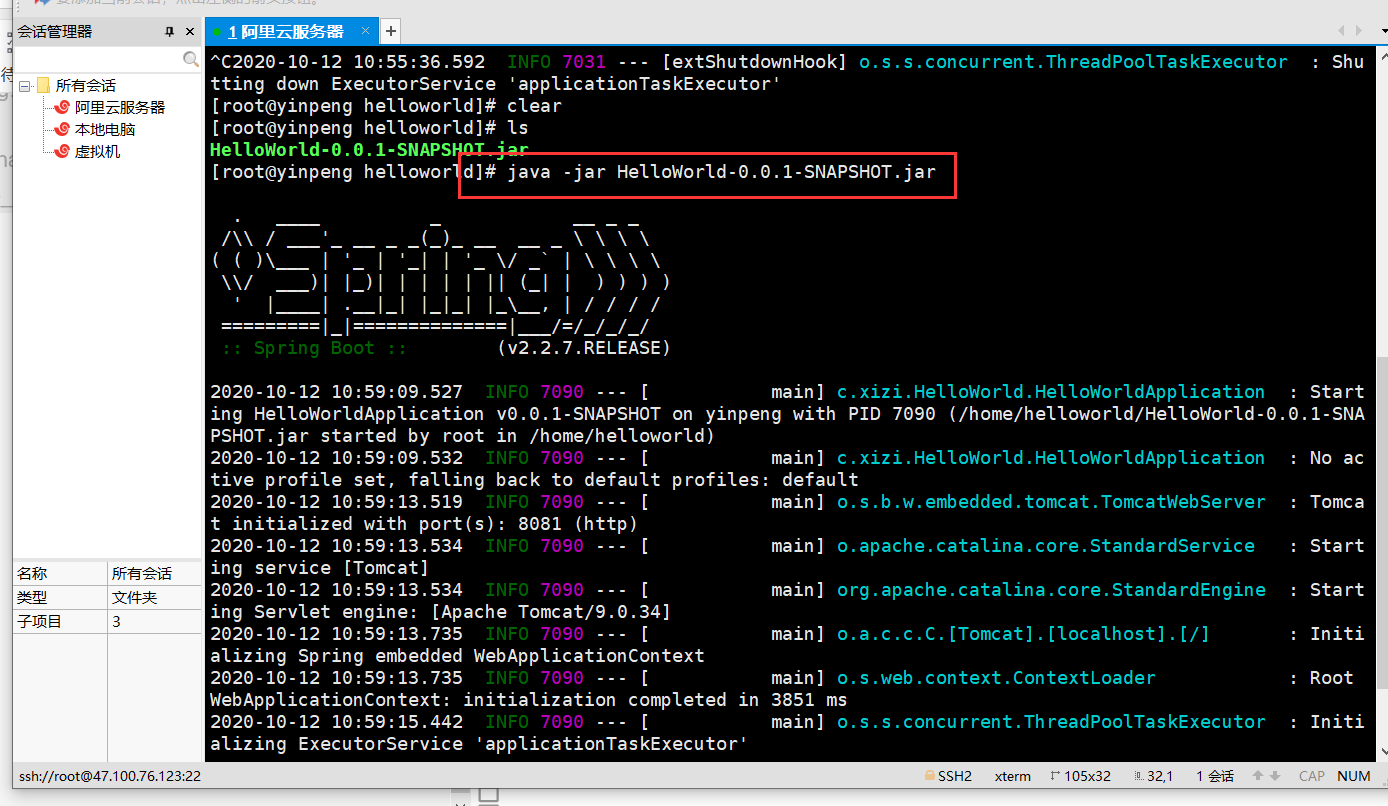Click the SSH2 status bar label
1388x806 pixels.
pyautogui.click(x=954, y=776)
